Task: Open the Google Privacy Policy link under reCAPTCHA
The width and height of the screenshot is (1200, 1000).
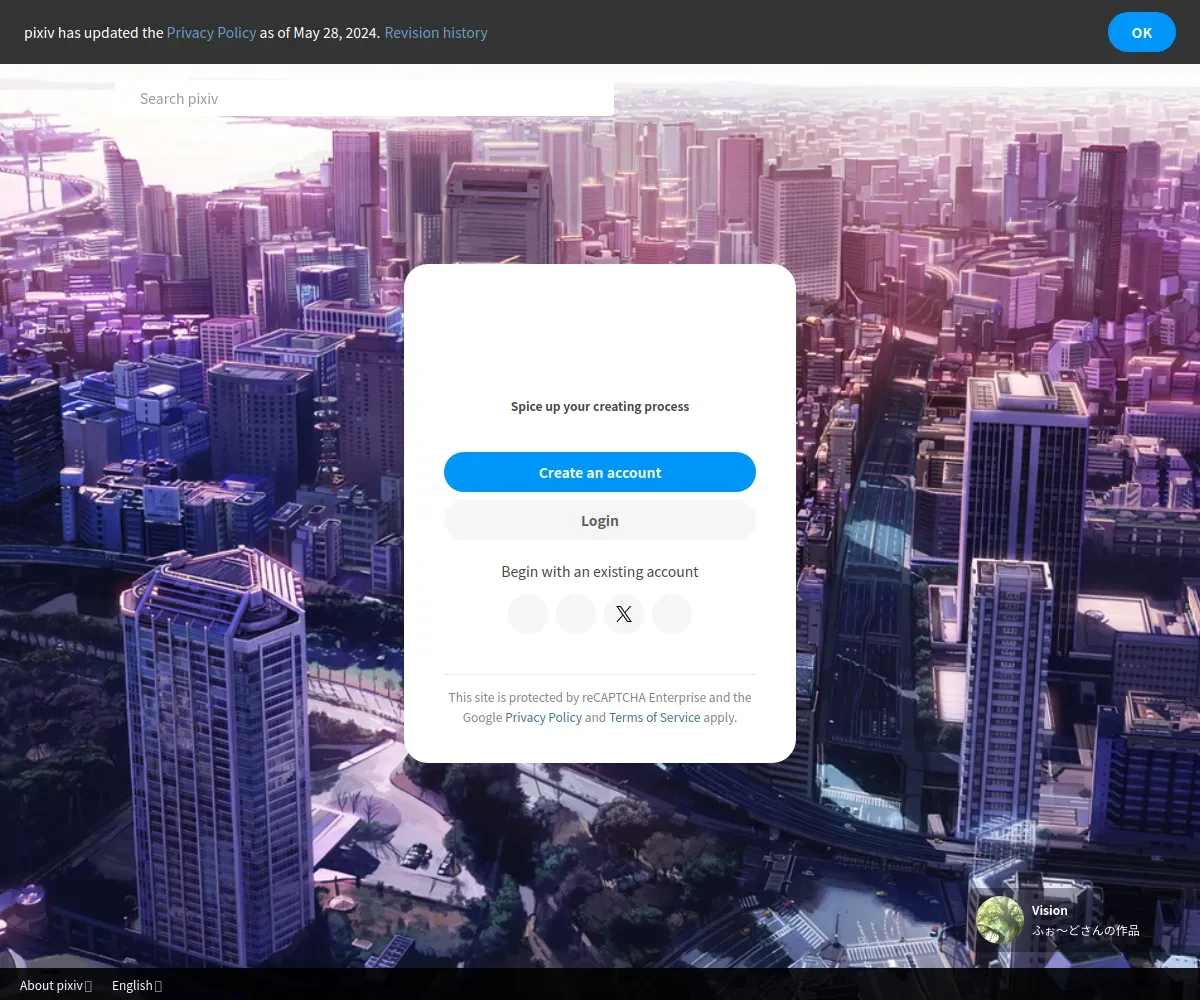Action: [x=543, y=717]
